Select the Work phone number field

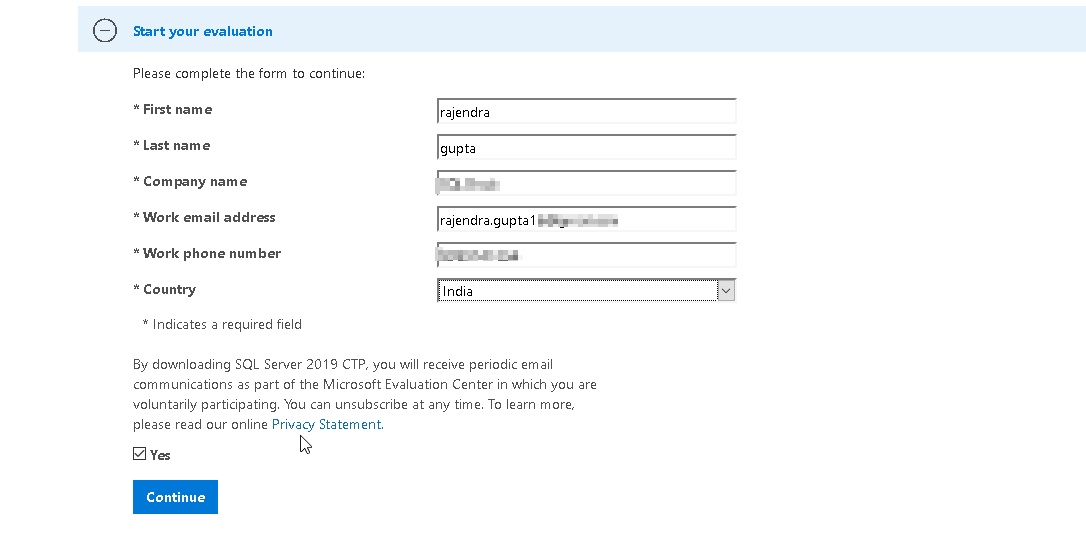[x=586, y=256]
